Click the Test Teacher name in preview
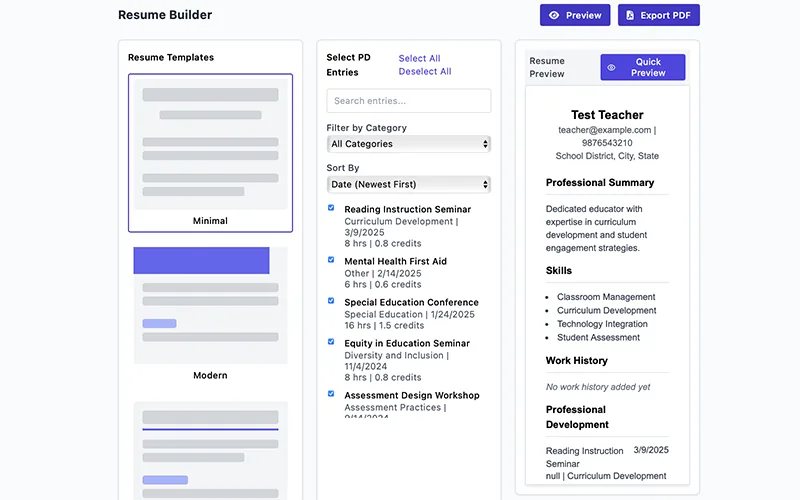 tap(607, 115)
